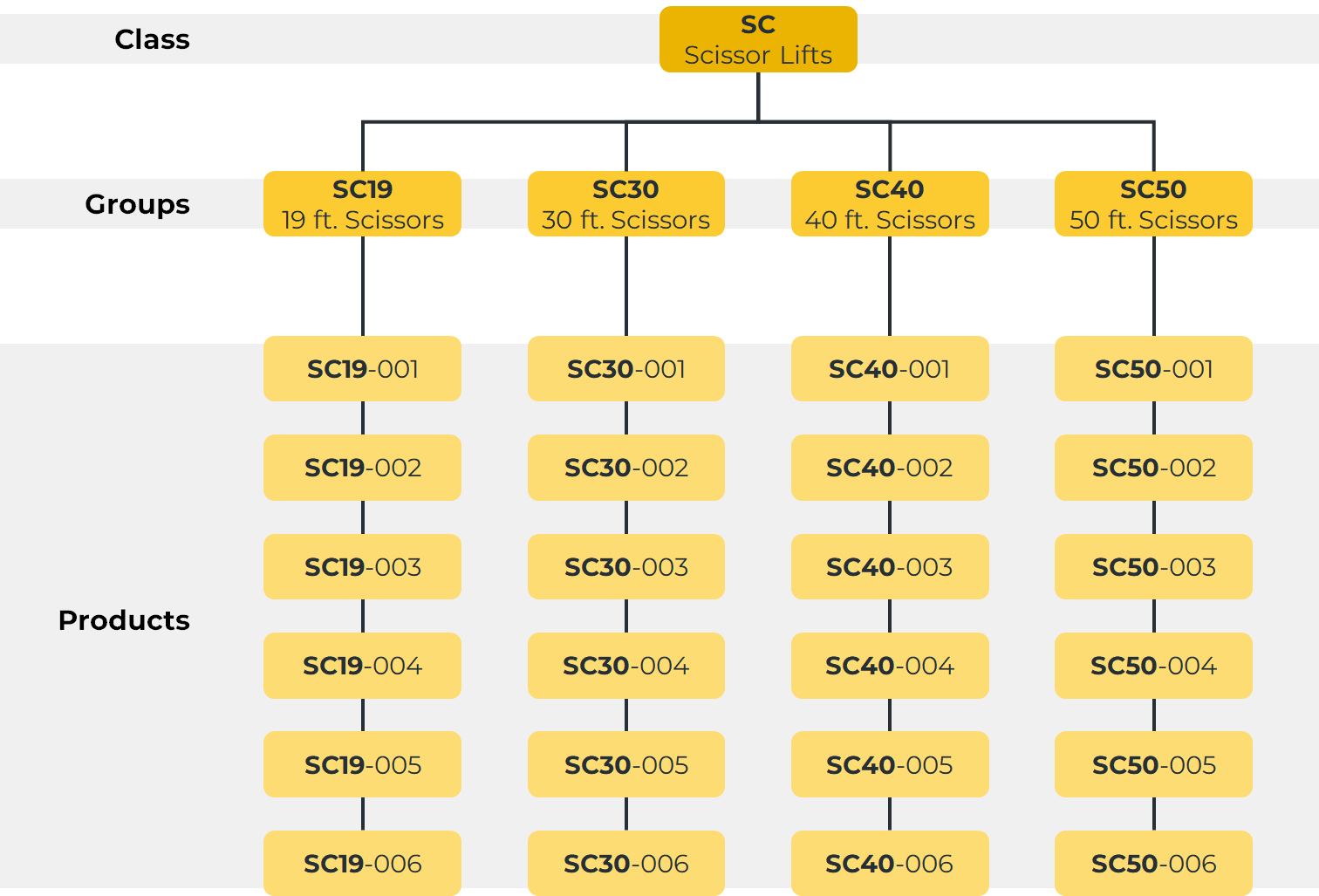Open product SC40-001
The image size is (1319, 896).
890,369
